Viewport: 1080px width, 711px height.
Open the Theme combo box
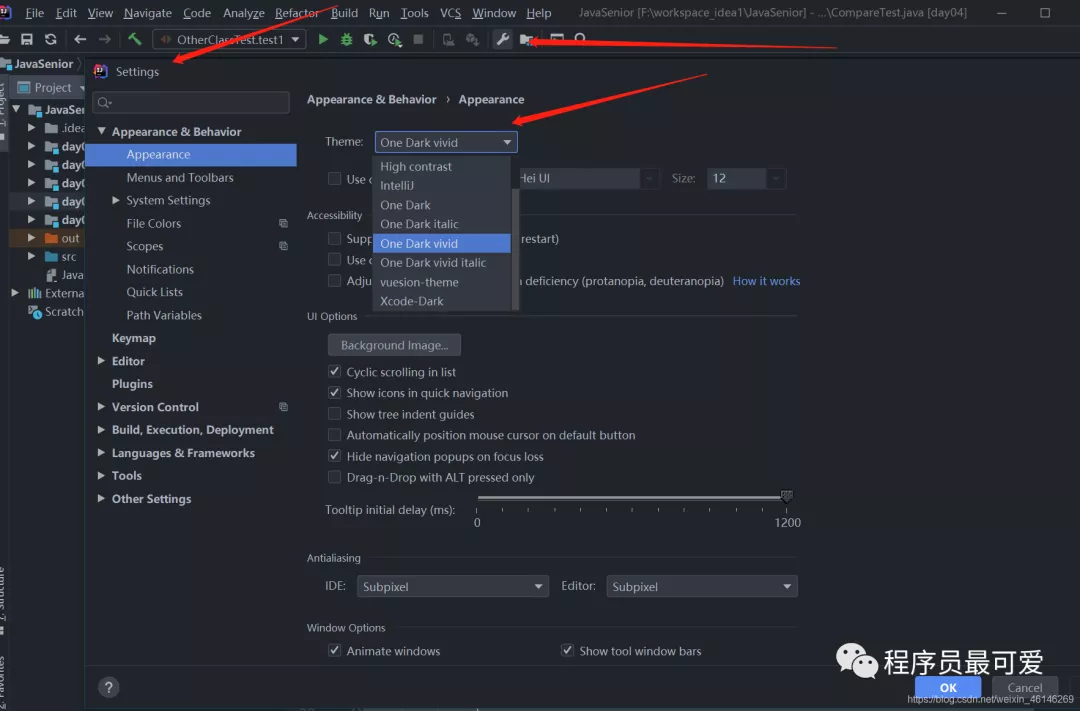[446, 142]
